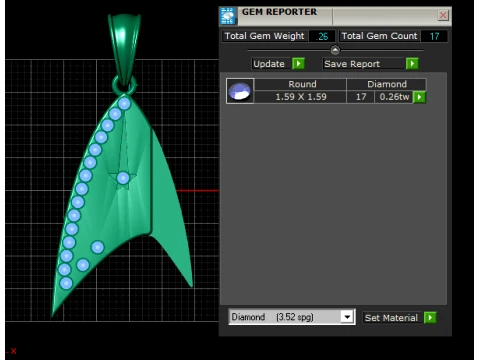Click the Round shape cell

point(300,84)
